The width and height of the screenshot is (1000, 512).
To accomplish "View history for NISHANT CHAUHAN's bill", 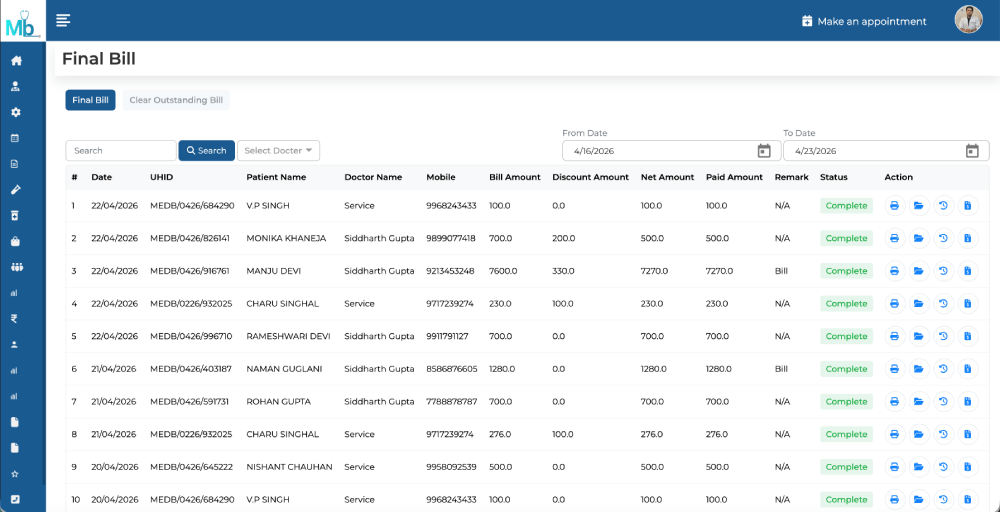I will 943,467.
